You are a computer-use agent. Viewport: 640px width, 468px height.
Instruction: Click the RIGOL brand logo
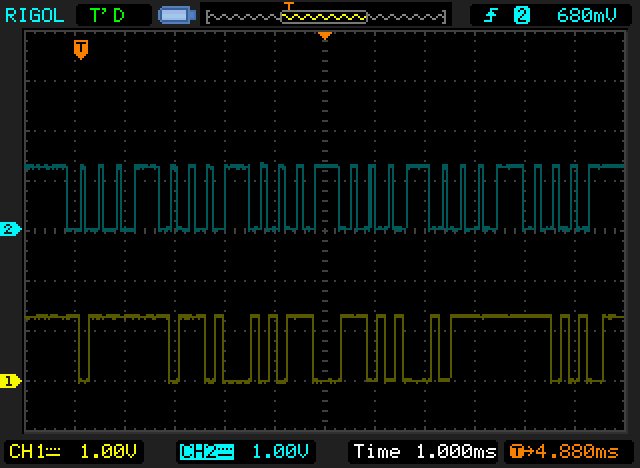click(x=34, y=16)
